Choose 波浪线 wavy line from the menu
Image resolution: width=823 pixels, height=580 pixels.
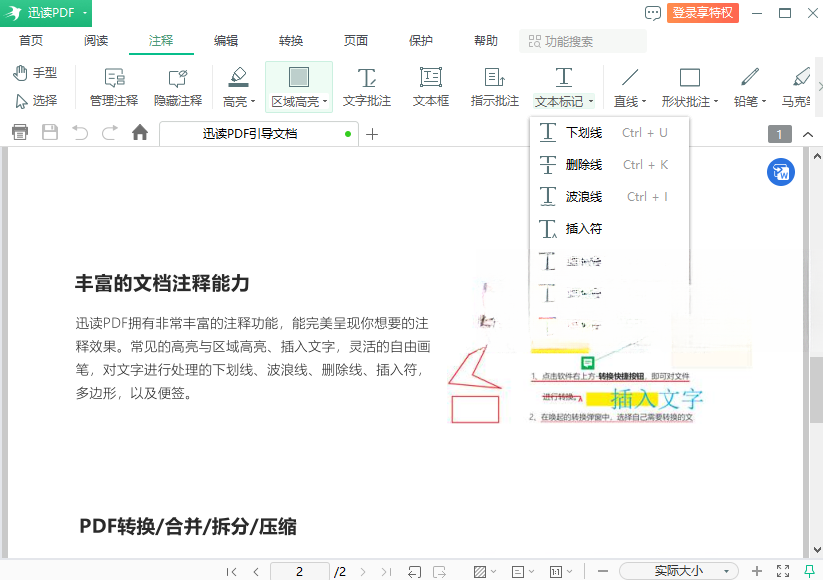tap(609, 197)
